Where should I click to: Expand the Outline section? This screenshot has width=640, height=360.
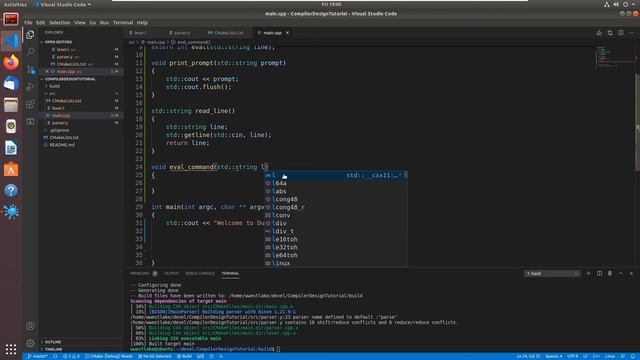[x=81, y=342]
